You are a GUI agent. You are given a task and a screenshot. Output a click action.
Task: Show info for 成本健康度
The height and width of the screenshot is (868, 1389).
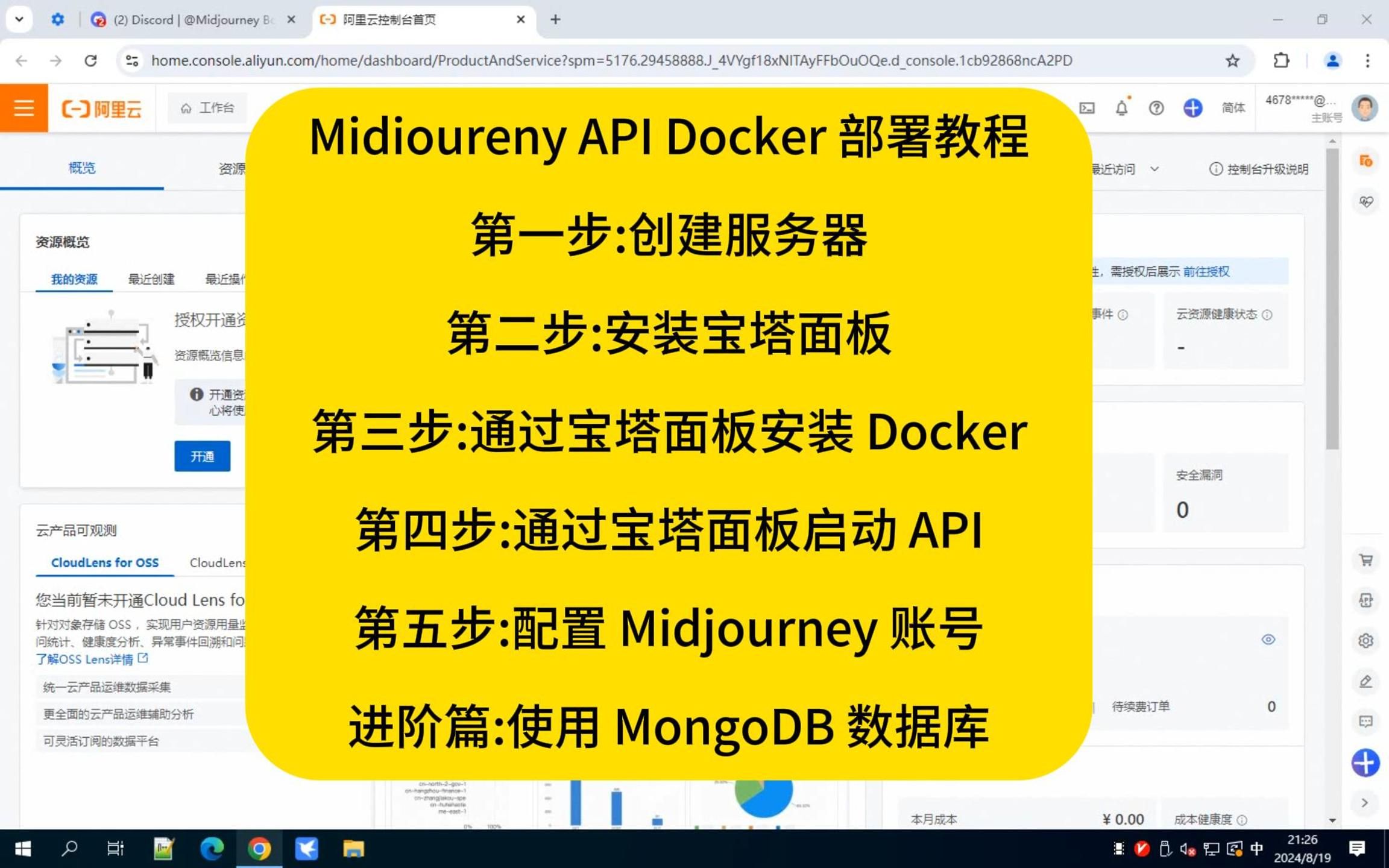pyautogui.click(x=1242, y=820)
